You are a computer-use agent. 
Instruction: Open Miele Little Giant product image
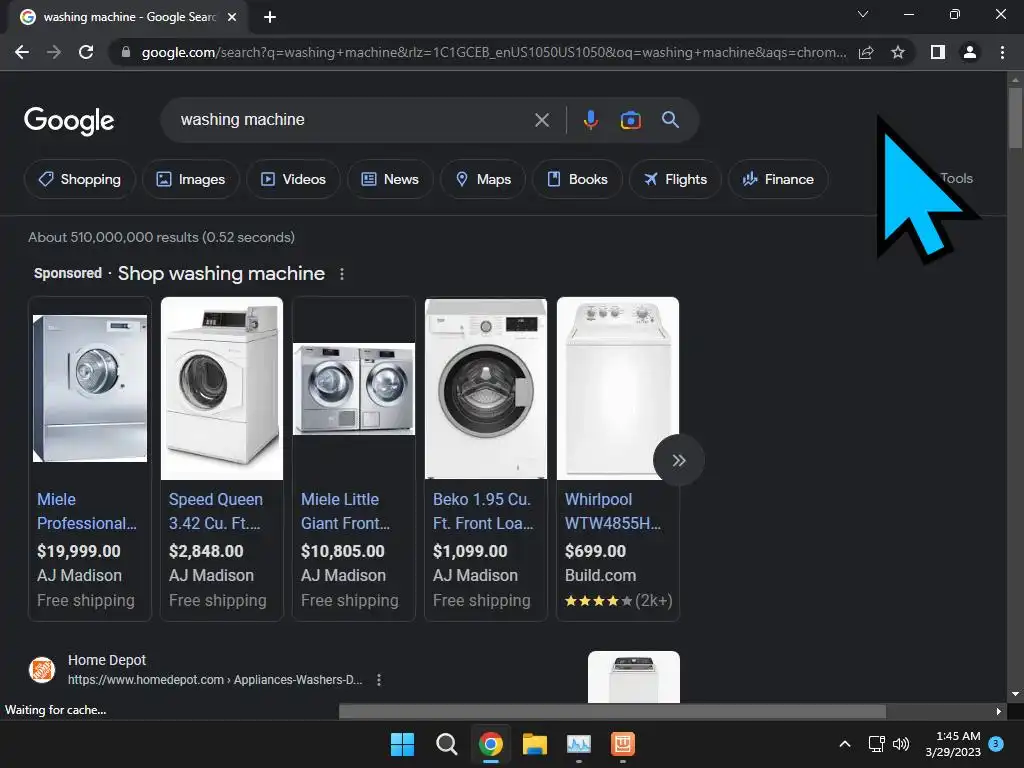click(354, 389)
